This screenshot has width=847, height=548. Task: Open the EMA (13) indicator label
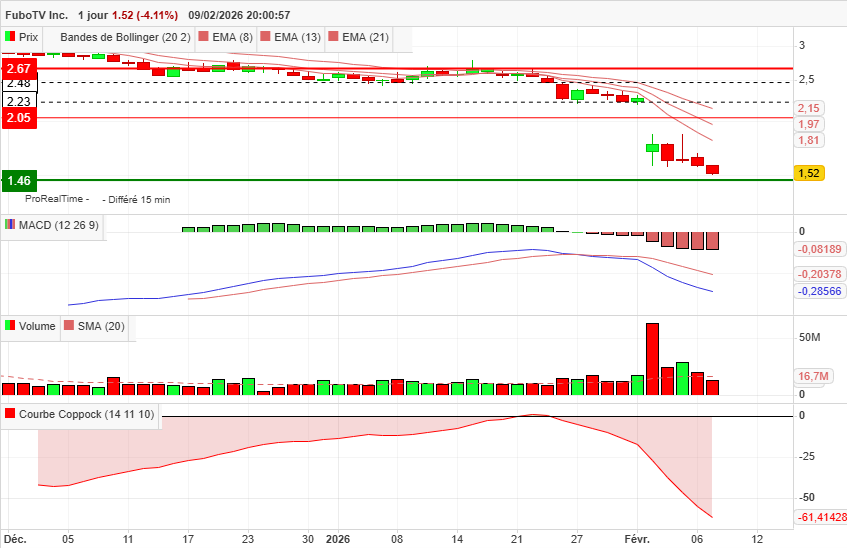(x=297, y=37)
